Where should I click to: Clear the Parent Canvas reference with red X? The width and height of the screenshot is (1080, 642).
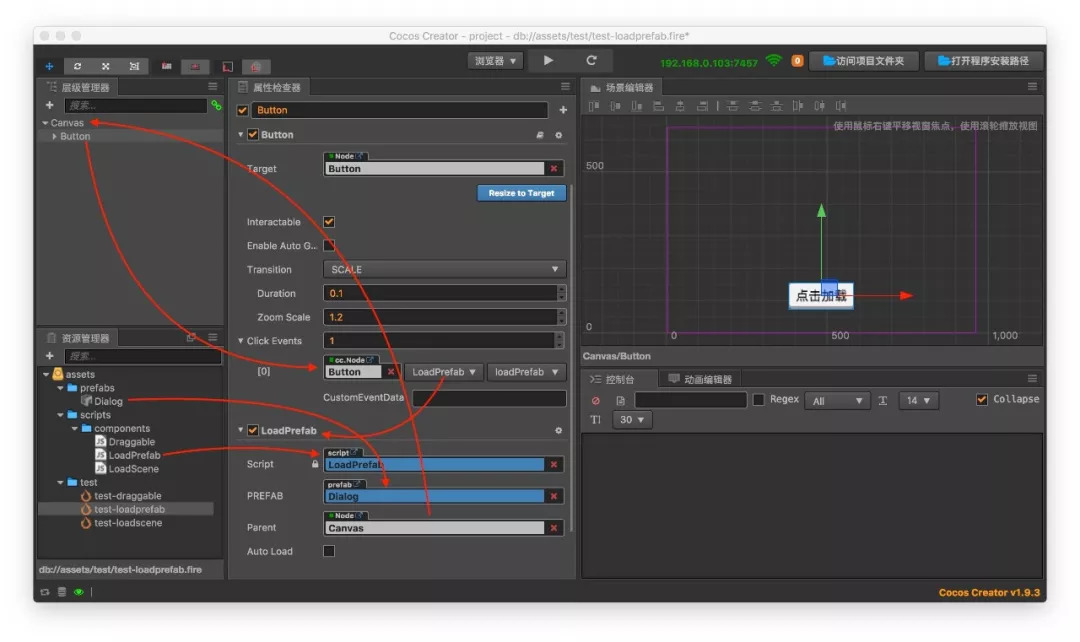tap(553, 528)
